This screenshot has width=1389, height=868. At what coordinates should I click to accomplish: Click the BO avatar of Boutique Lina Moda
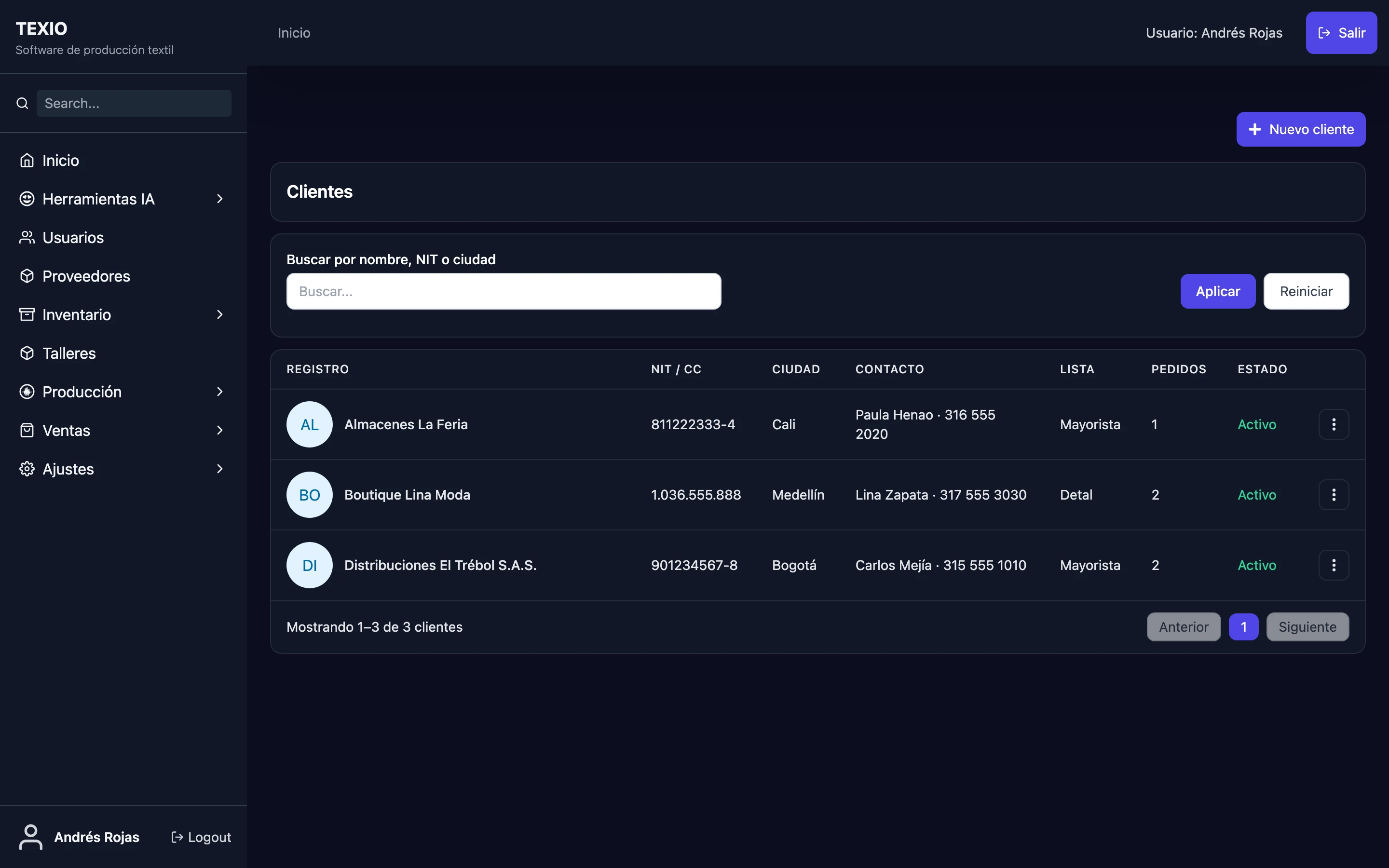[309, 495]
